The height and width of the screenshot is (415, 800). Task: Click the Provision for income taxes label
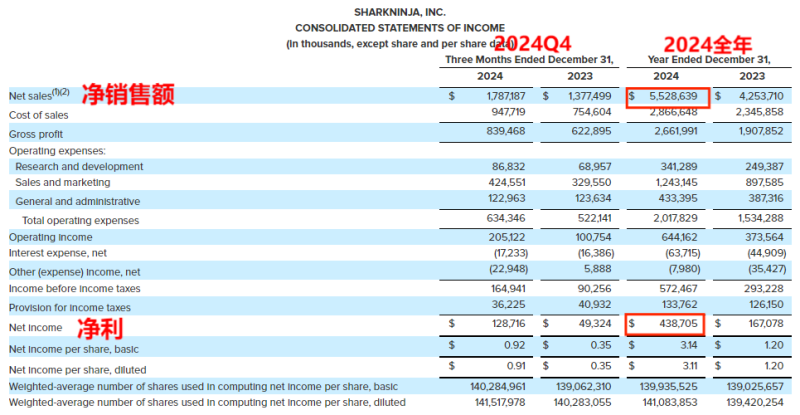[70, 307]
